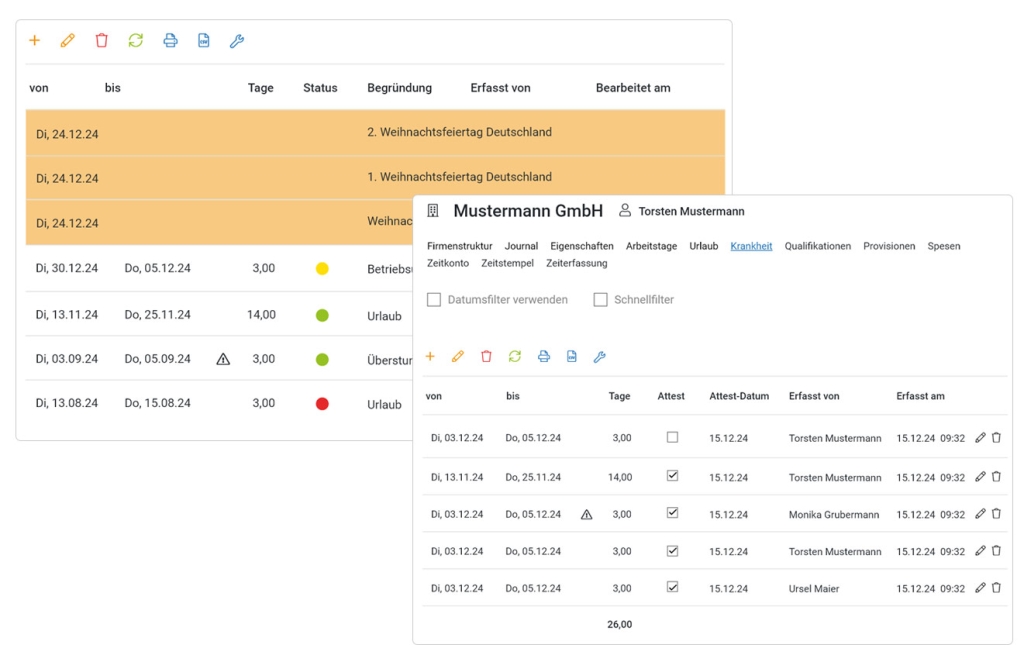Select the Krankheit tab
This screenshot has width=1024, height=662.
[751, 246]
